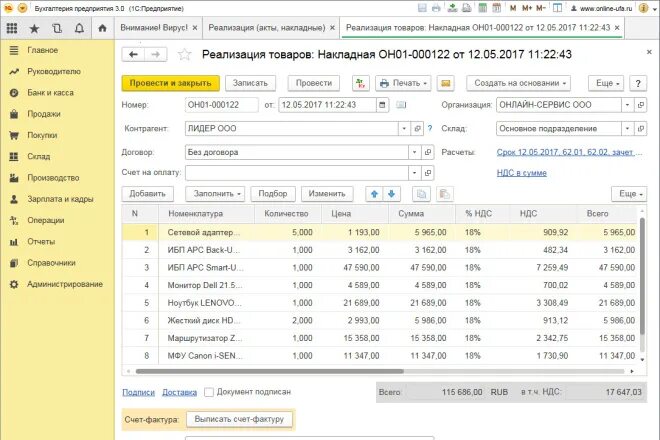Show Дт/Кт postings of the document
This screenshot has height=440, width=660.
[x=361, y=83]
